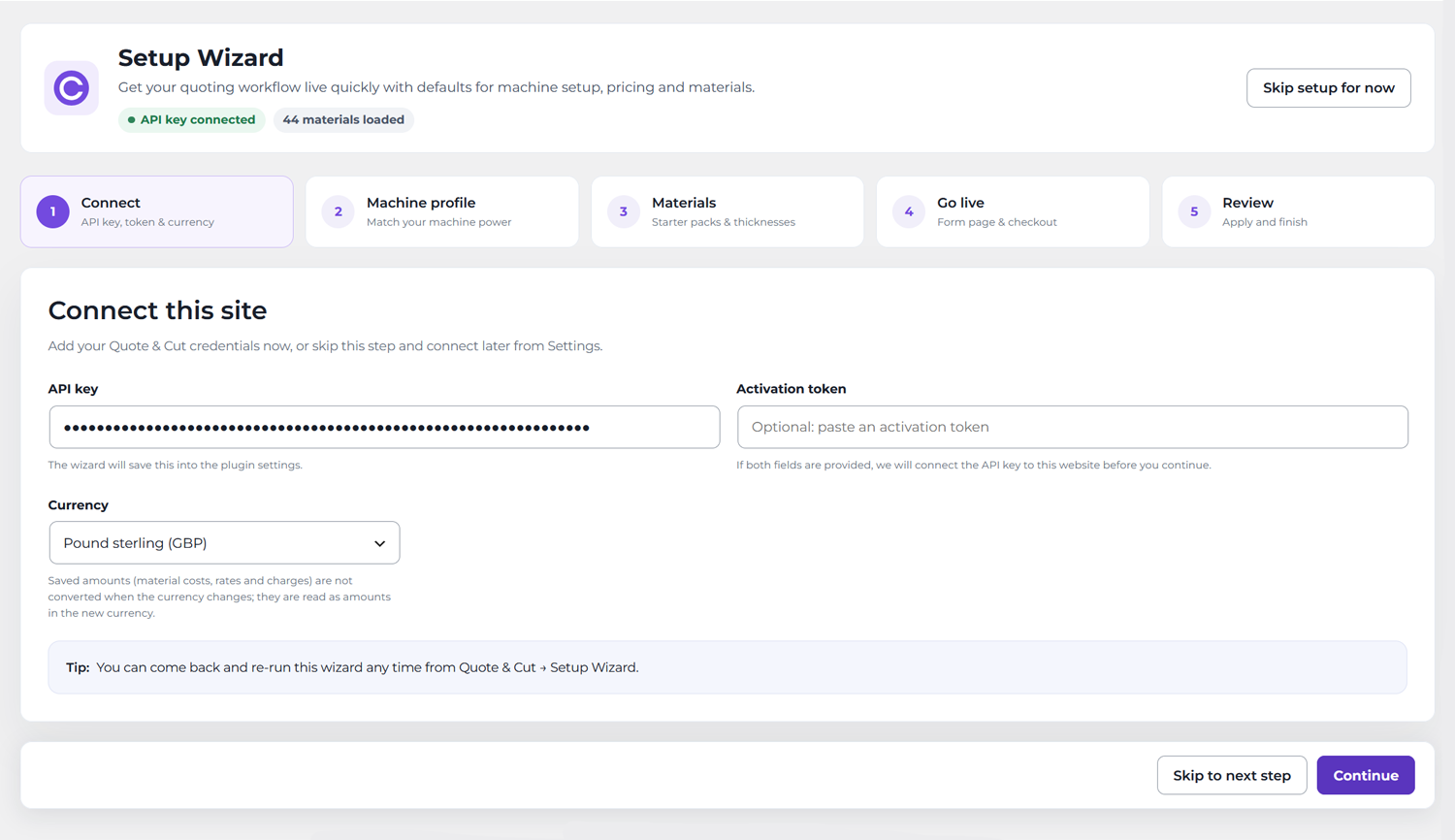Open the Currency dropdown
This screenshot has width=1455, height=840.
coord(224,543)
